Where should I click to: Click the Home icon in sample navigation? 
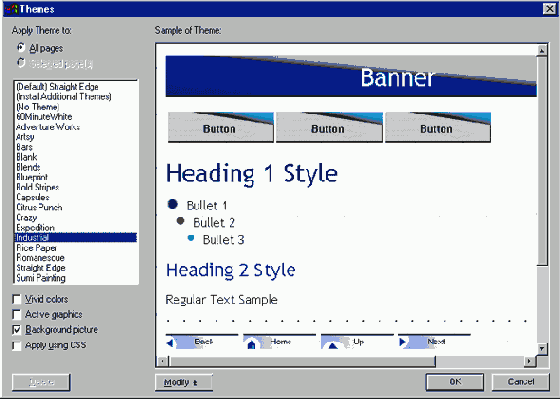tap(251, 344)
